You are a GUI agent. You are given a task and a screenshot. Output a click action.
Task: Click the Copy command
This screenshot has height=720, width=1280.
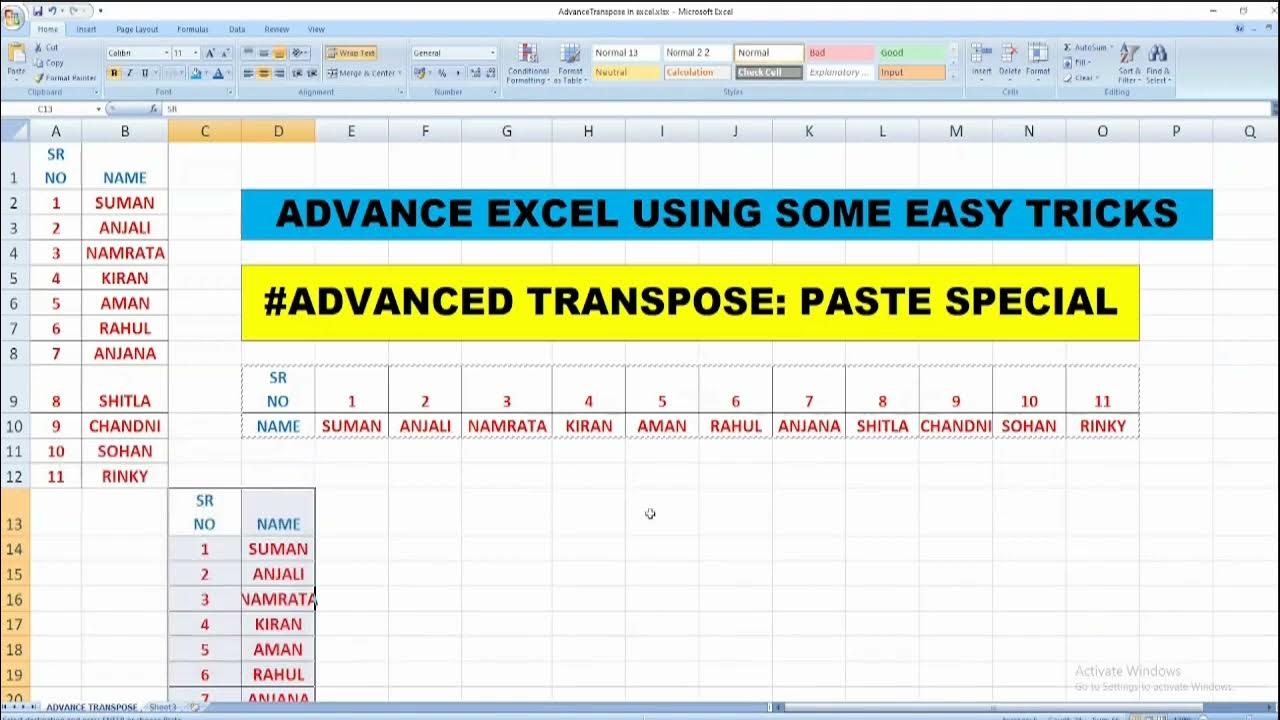(48, 62)
